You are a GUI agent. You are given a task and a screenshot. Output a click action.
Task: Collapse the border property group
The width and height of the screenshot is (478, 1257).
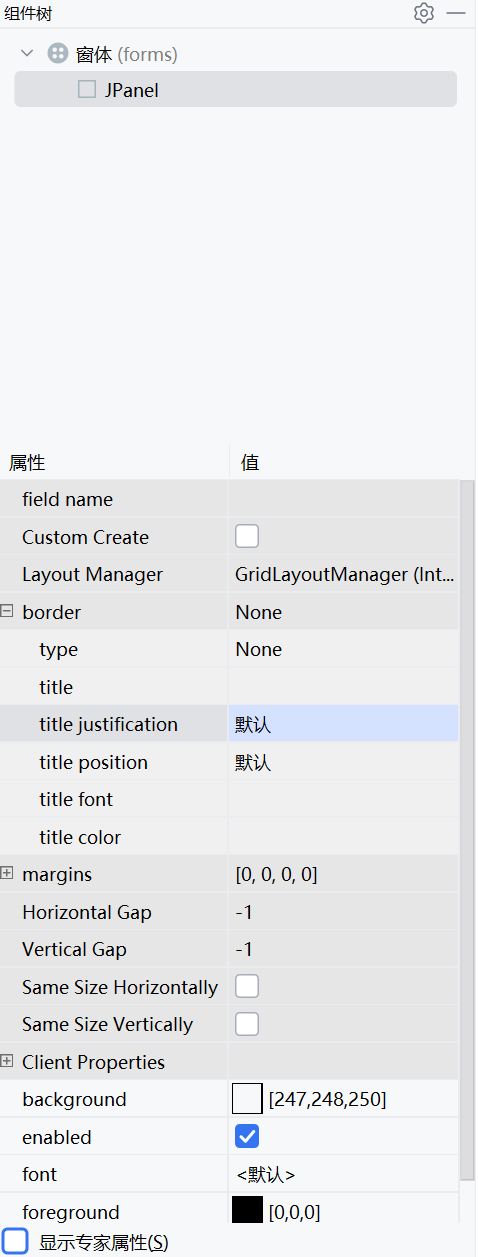[x=7, y=611]
